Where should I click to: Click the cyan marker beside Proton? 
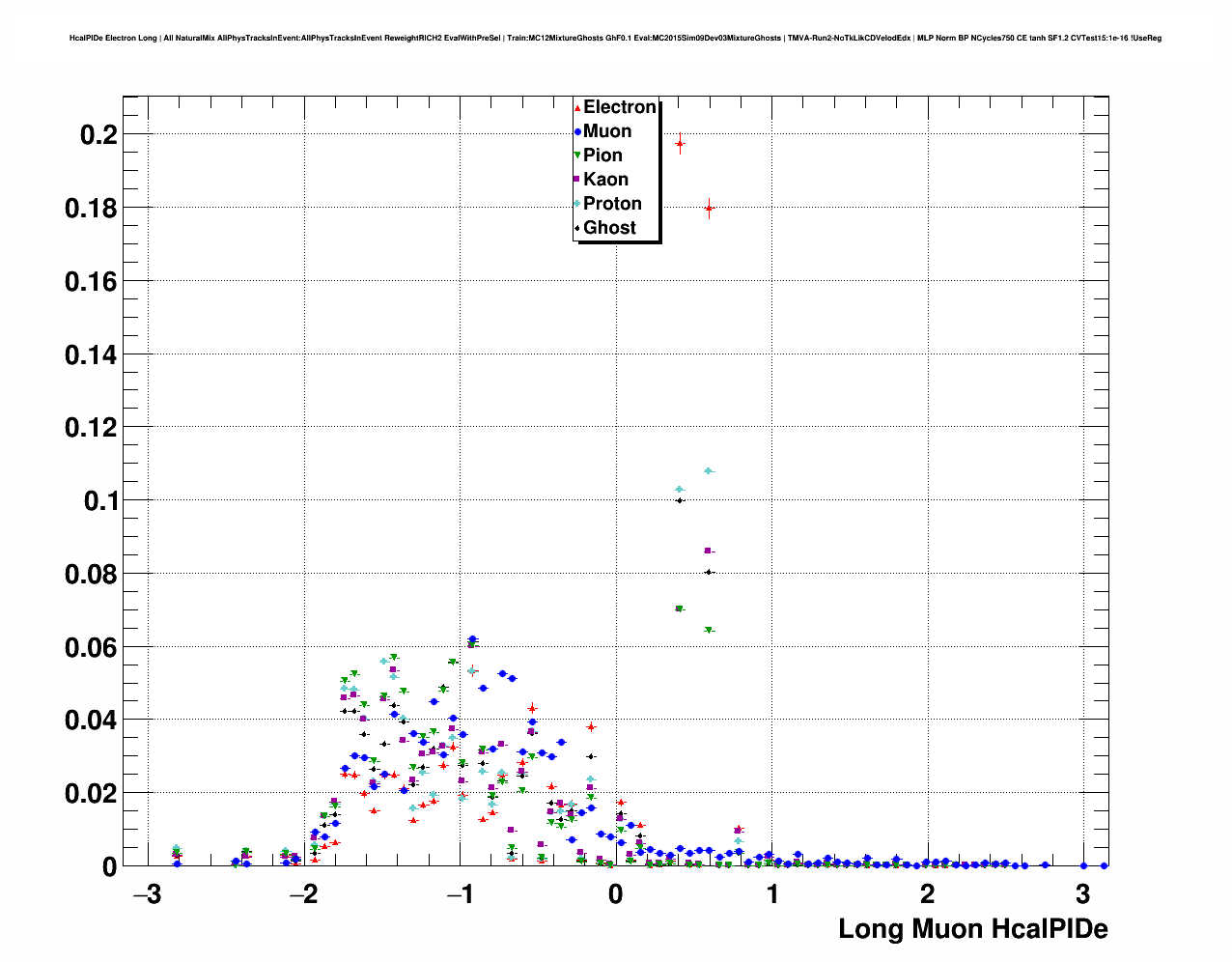point(577,204)
